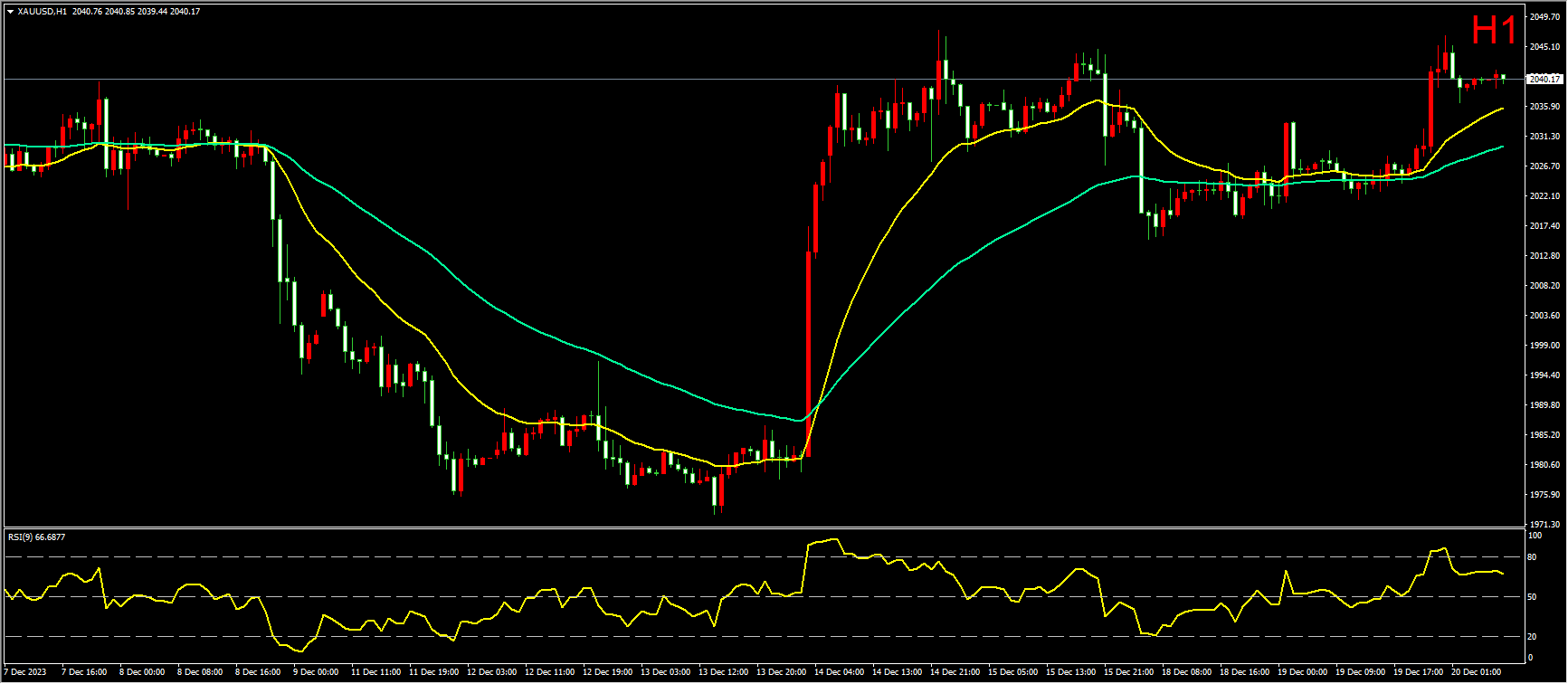Screen dimensions: 1568x684
Task: Click the 15 Dec 13:00 time label
Action: point(1070,672)
